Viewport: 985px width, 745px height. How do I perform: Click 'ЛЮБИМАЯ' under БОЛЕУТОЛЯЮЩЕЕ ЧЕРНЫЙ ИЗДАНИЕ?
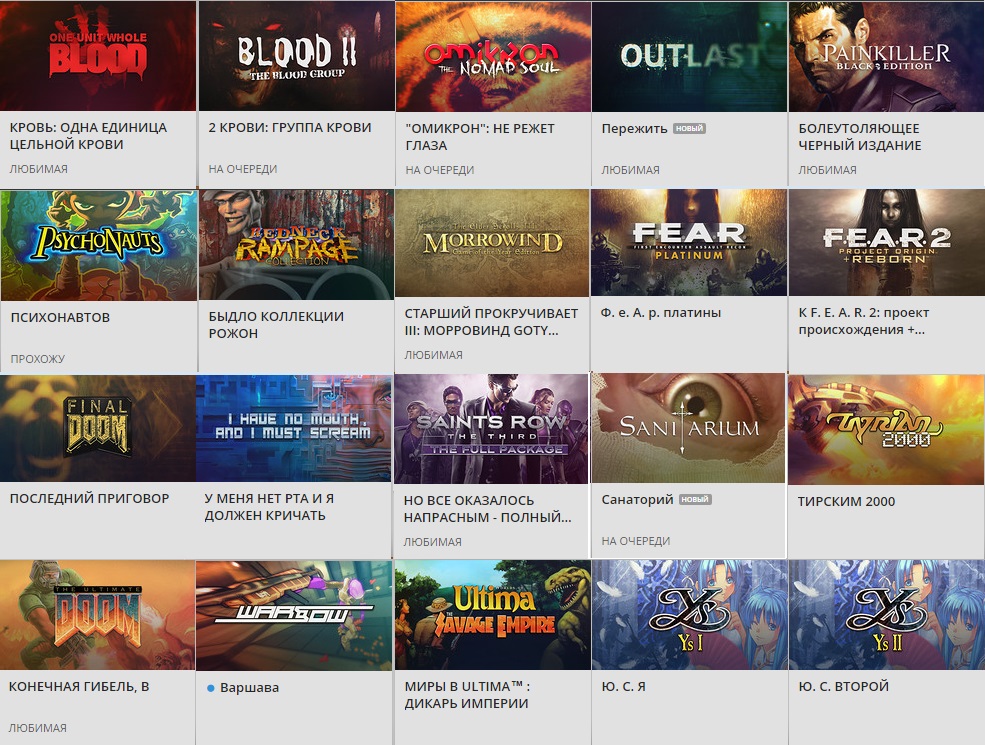(x=827, y=170)
